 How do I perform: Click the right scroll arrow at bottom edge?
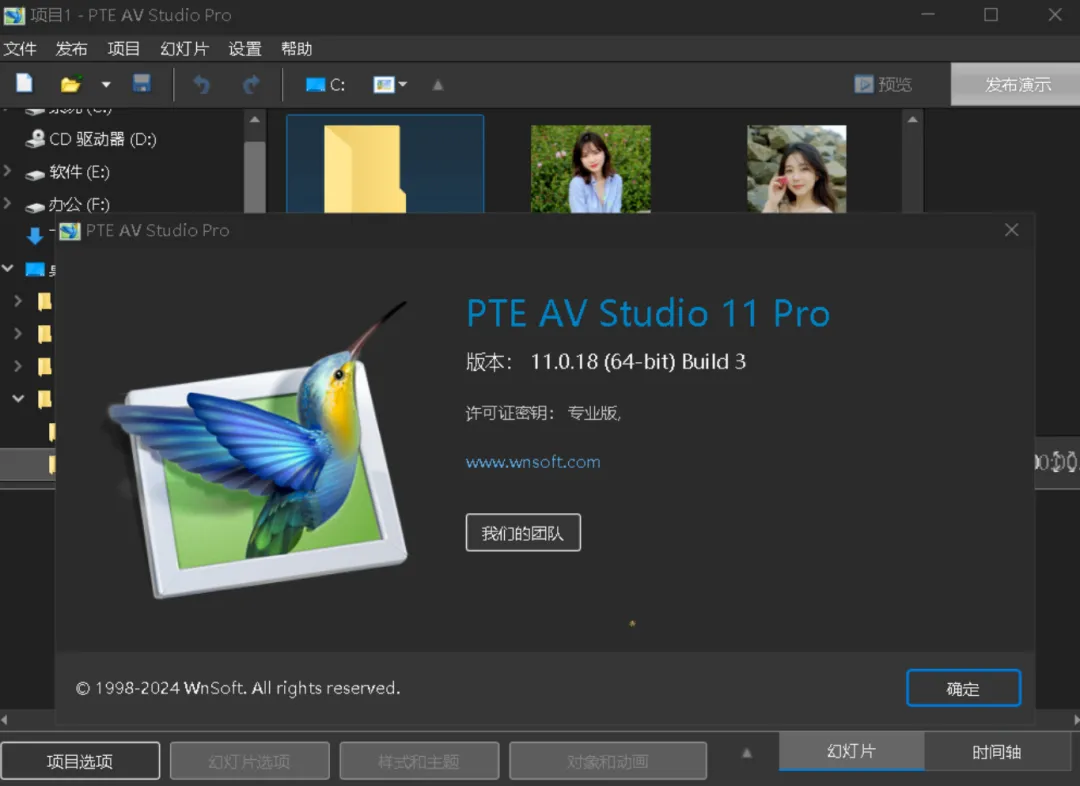point(1076,720)
